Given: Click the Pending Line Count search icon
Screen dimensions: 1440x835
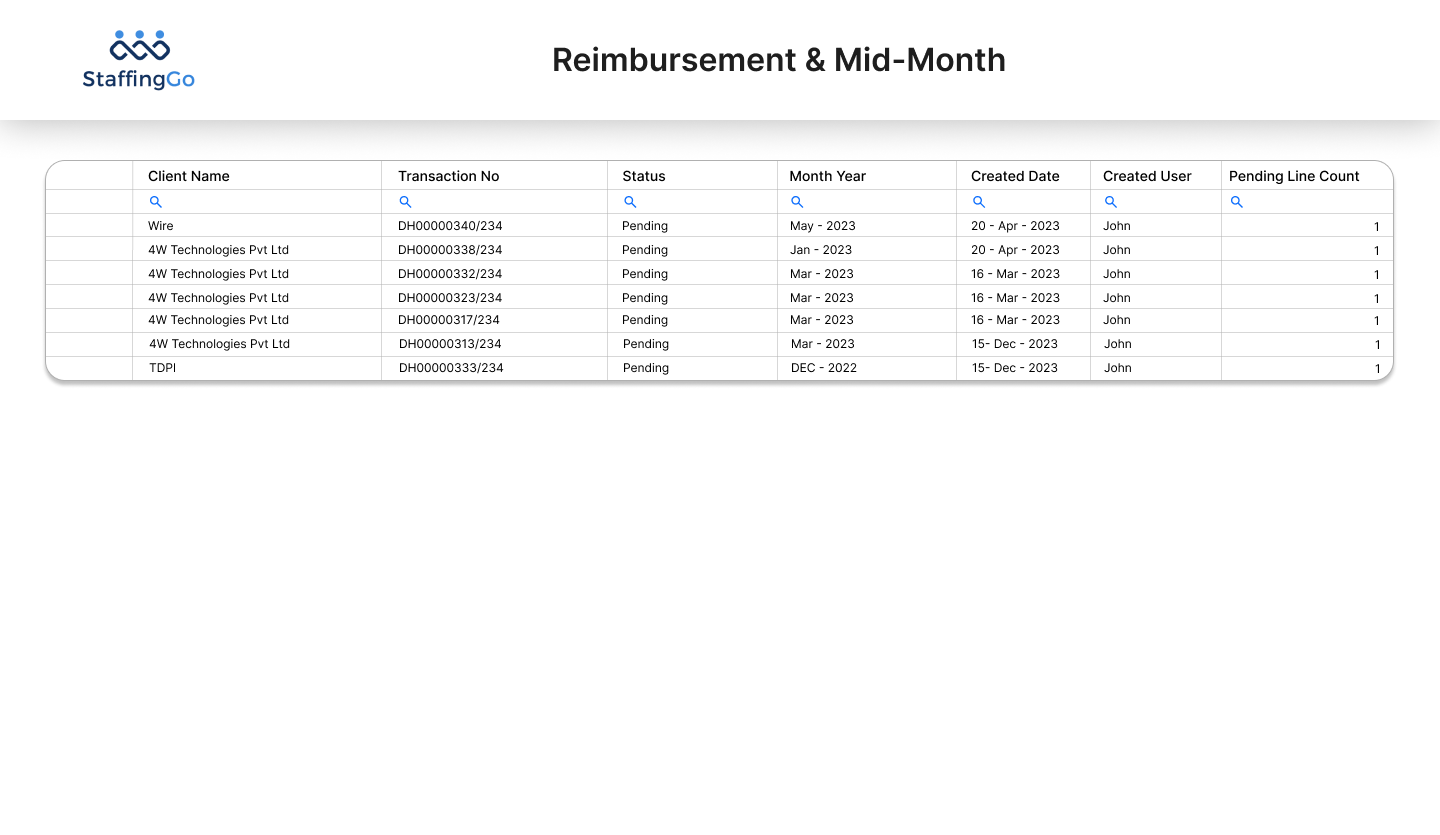Looking at the screenshot, I should [x=1236, y=202].
